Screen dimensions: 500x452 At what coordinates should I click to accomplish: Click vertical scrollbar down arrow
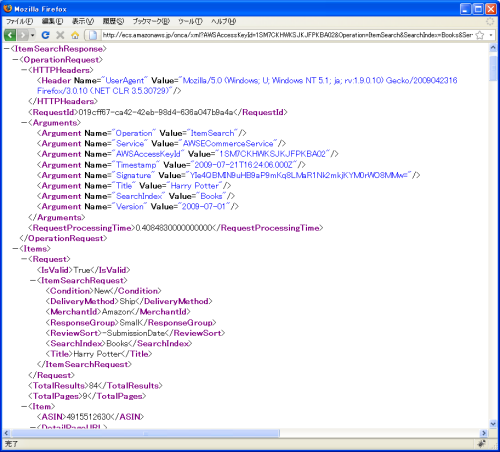tap(493, 424)
